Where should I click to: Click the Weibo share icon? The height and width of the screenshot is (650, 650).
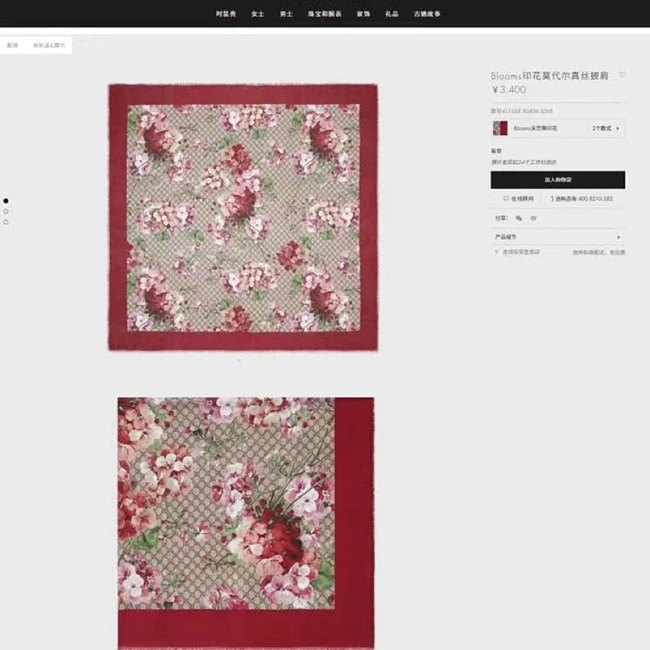click(x=533, y=217)
